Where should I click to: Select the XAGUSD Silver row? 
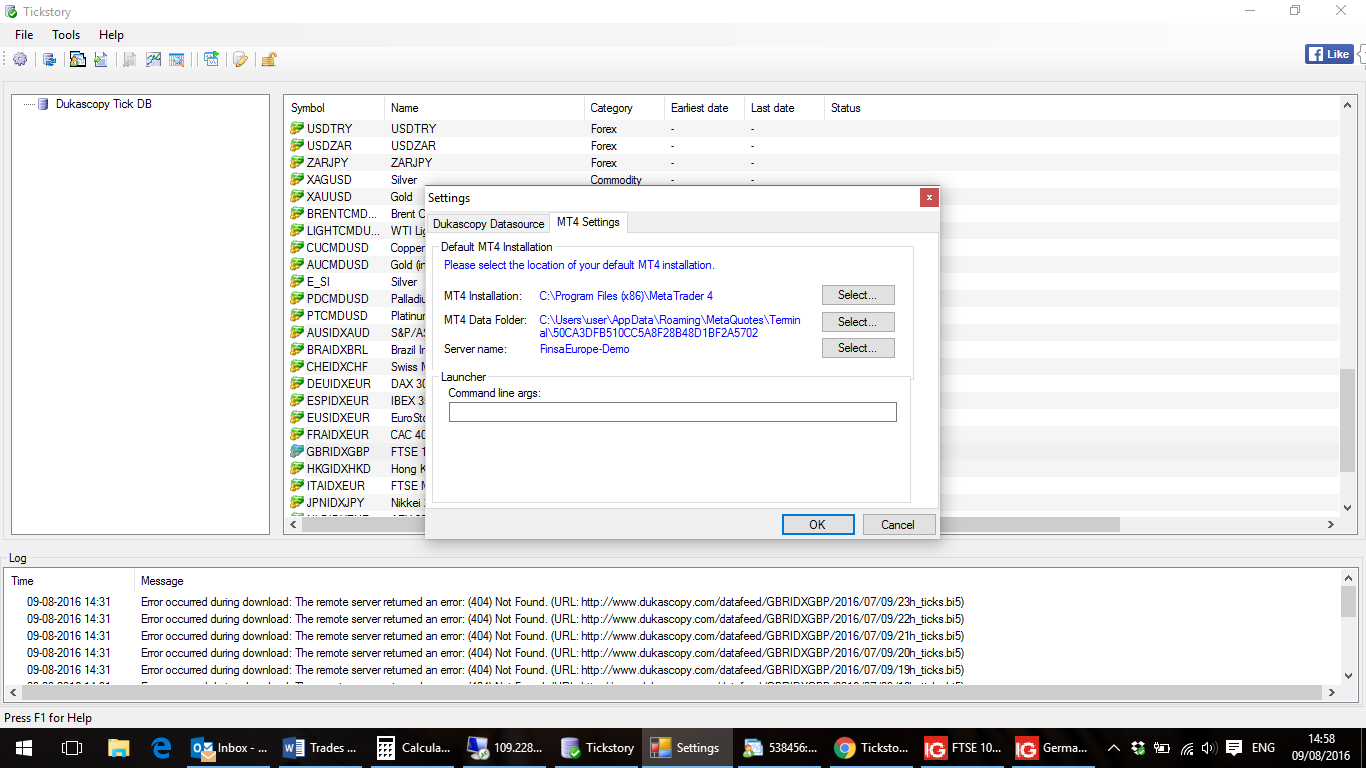coord(812,180)
